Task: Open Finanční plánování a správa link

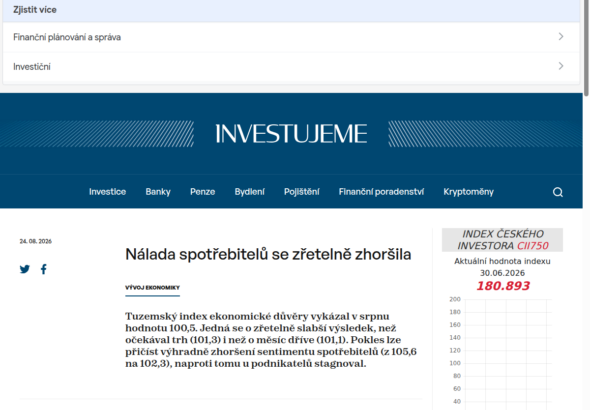Action: (x=67, y=37)
